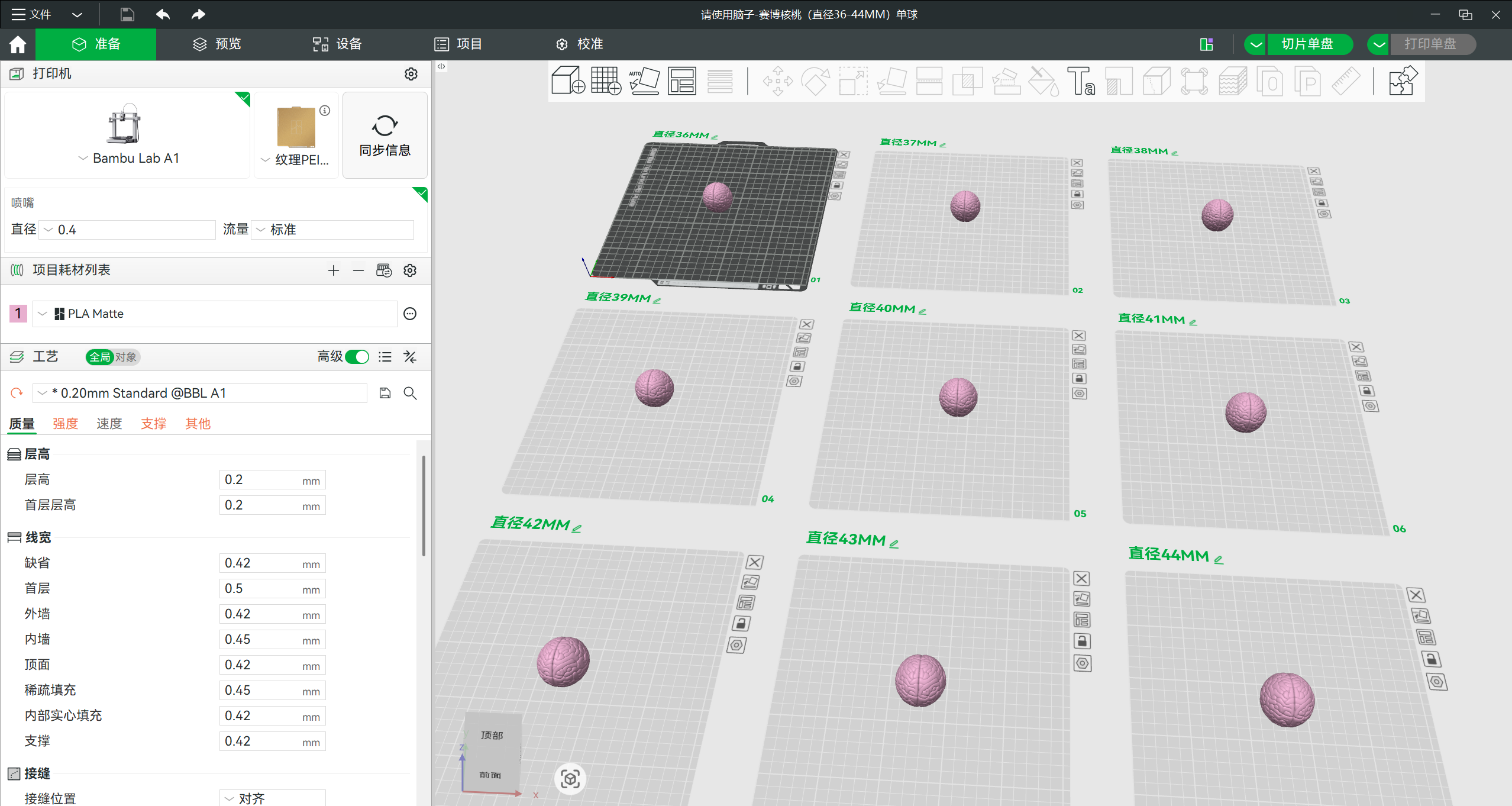Screen dimensions: 1512x806
Task: Open the 强度 strength settings tab
Action: pos(65,424)
